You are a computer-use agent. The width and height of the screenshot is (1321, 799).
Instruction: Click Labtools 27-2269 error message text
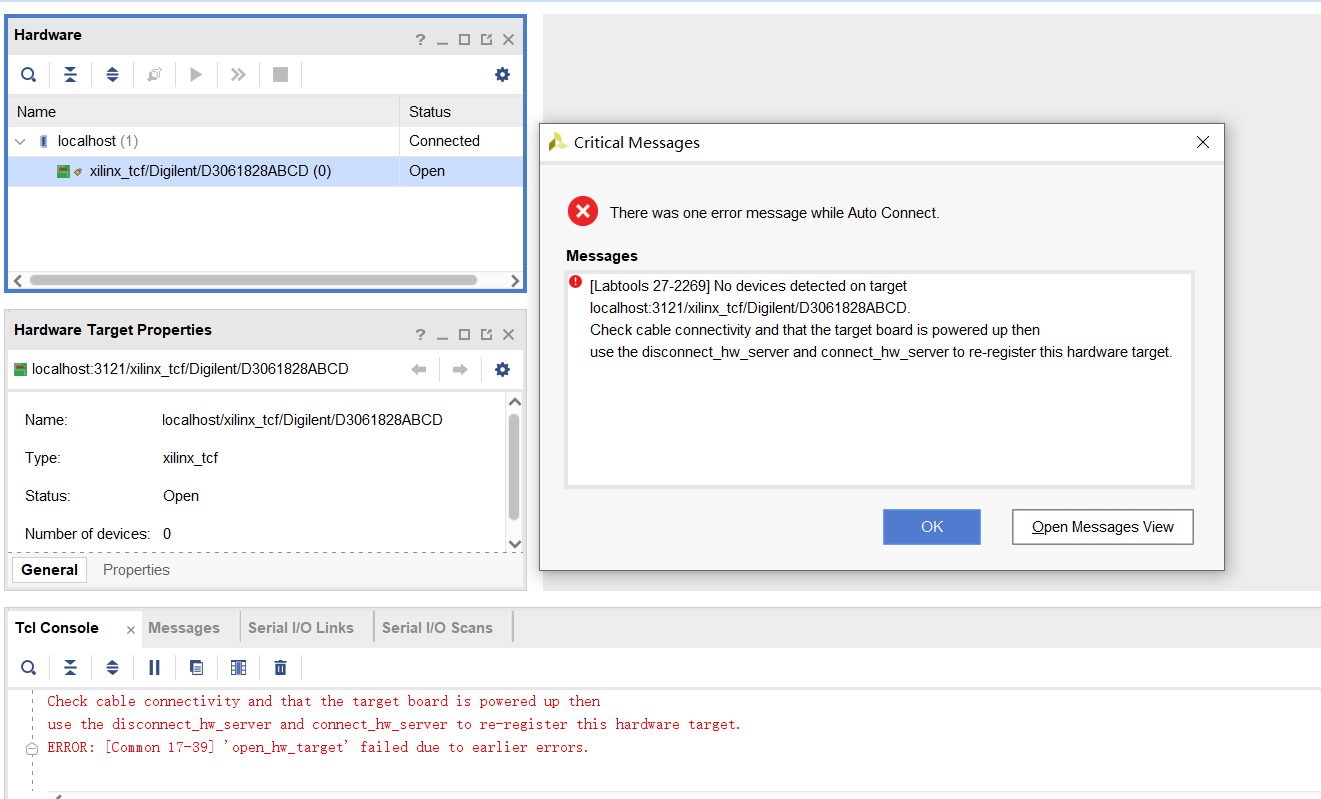[880, 319]
